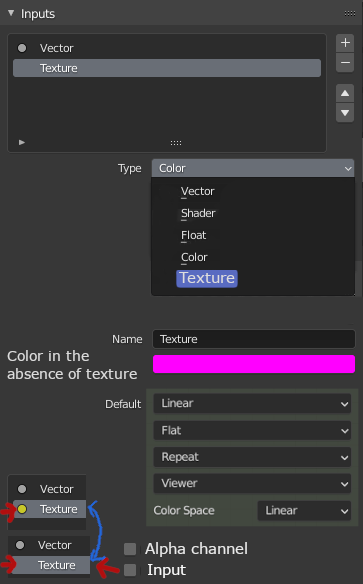The height and width of the screenshot is (584, 363).
Task: Choose Vector from Type menu
Action: pyautogui.click(x=198, y=191)
